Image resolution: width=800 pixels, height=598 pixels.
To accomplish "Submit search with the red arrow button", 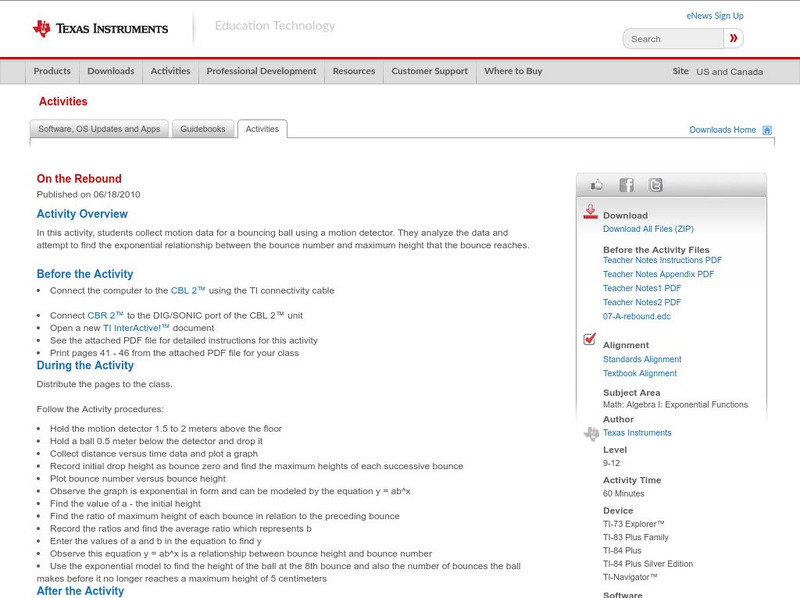I will (x=733, y=38).
